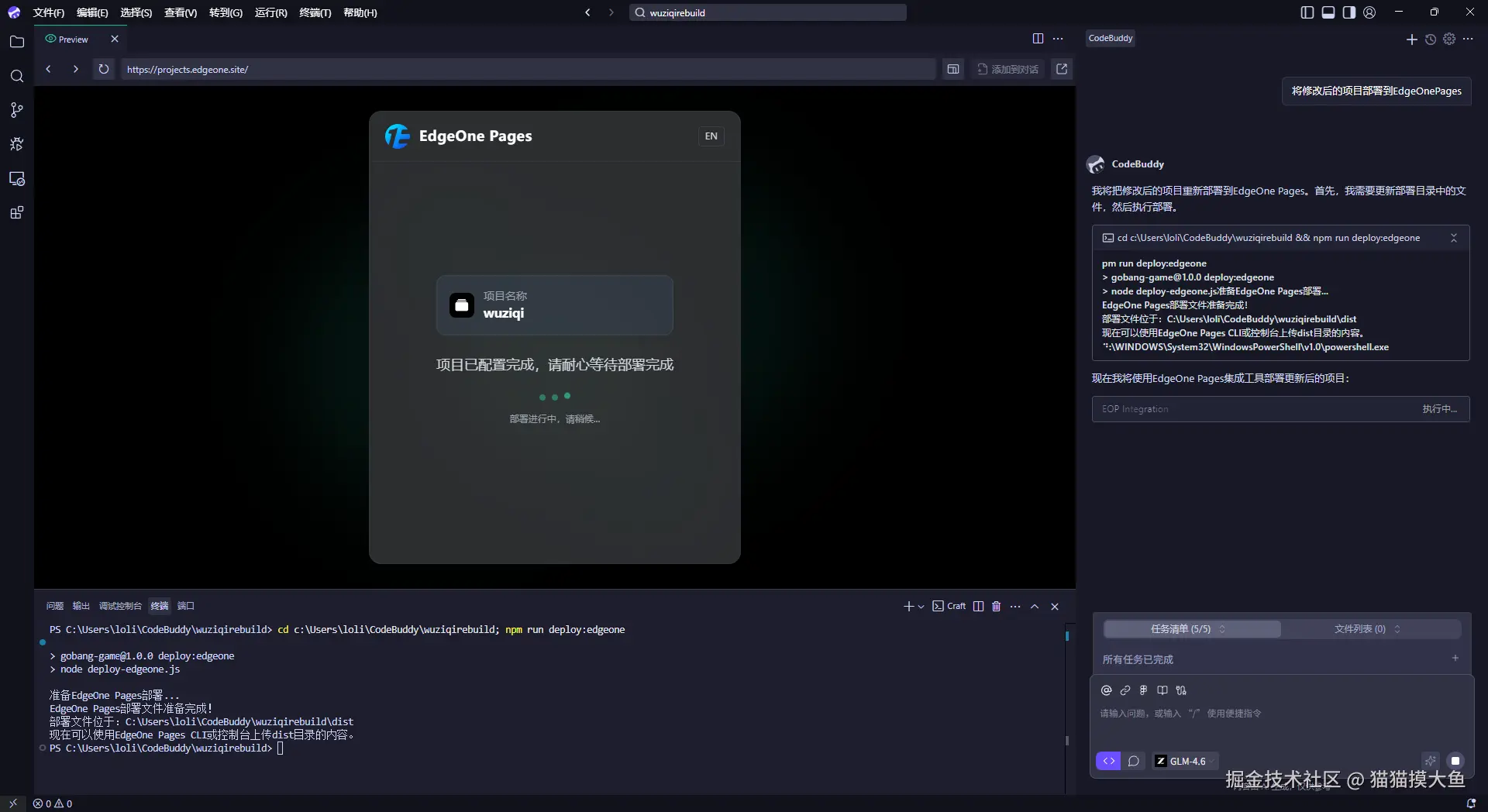Viewport: 1488px width, 812px height.
Task: Open the Accounts profile icon in title bar
Action: (x=1369, y=12)
